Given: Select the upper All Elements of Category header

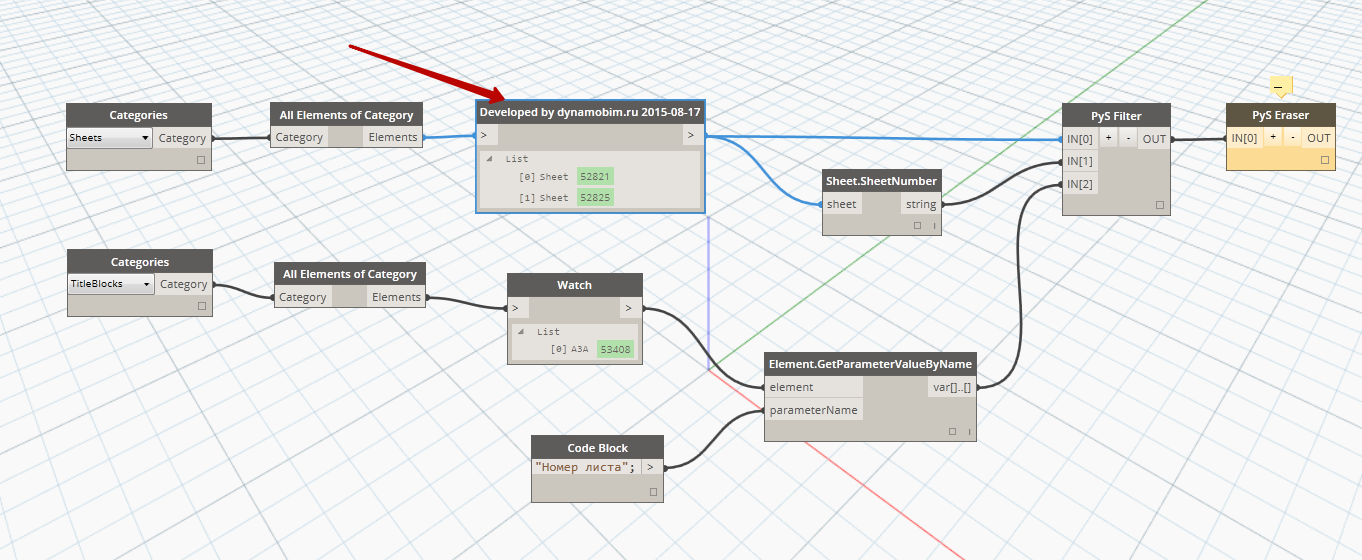Looking at the screenshot, I should point(347,115).
